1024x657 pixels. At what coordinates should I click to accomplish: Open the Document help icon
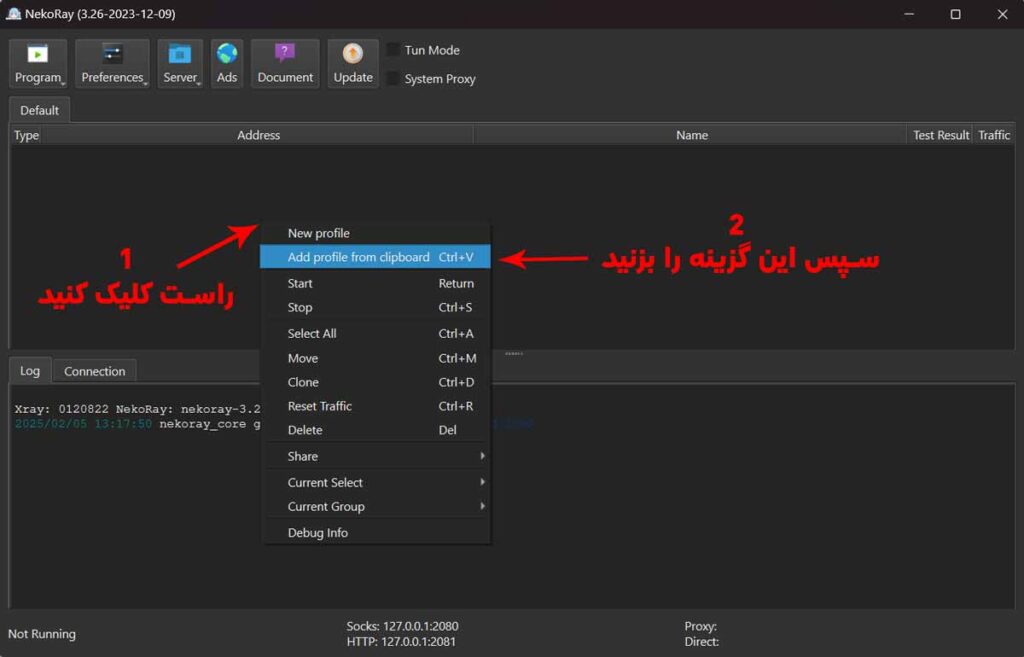pos(284,62)
